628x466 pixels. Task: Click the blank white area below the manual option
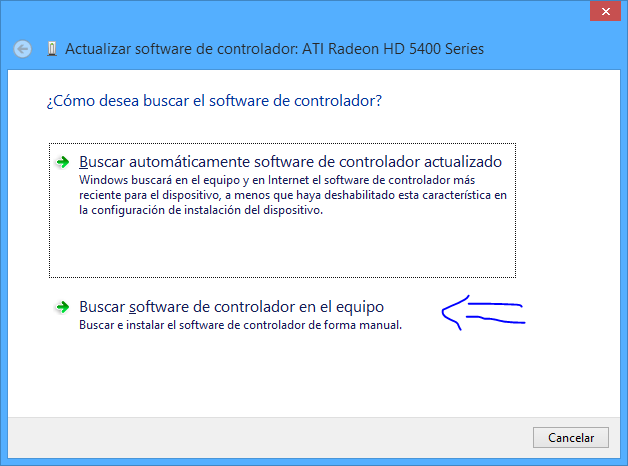[314, 374]
